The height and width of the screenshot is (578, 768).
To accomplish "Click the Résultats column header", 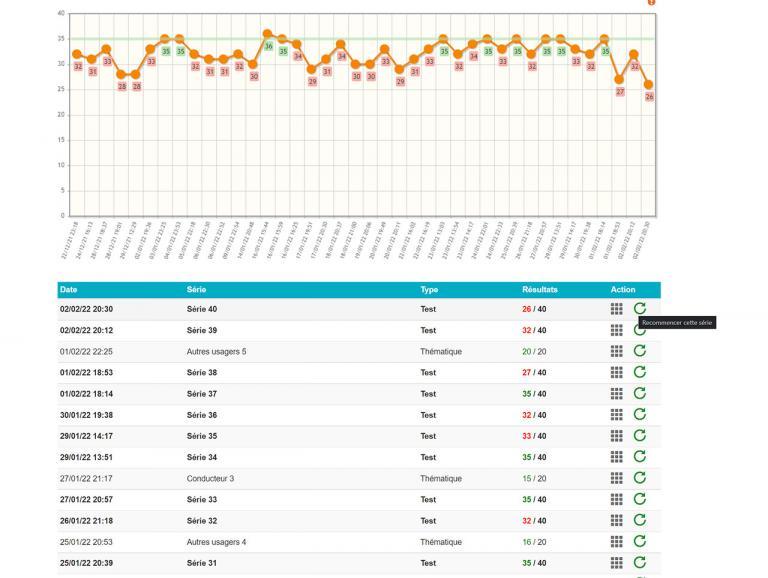I will [x=540, y=290].
